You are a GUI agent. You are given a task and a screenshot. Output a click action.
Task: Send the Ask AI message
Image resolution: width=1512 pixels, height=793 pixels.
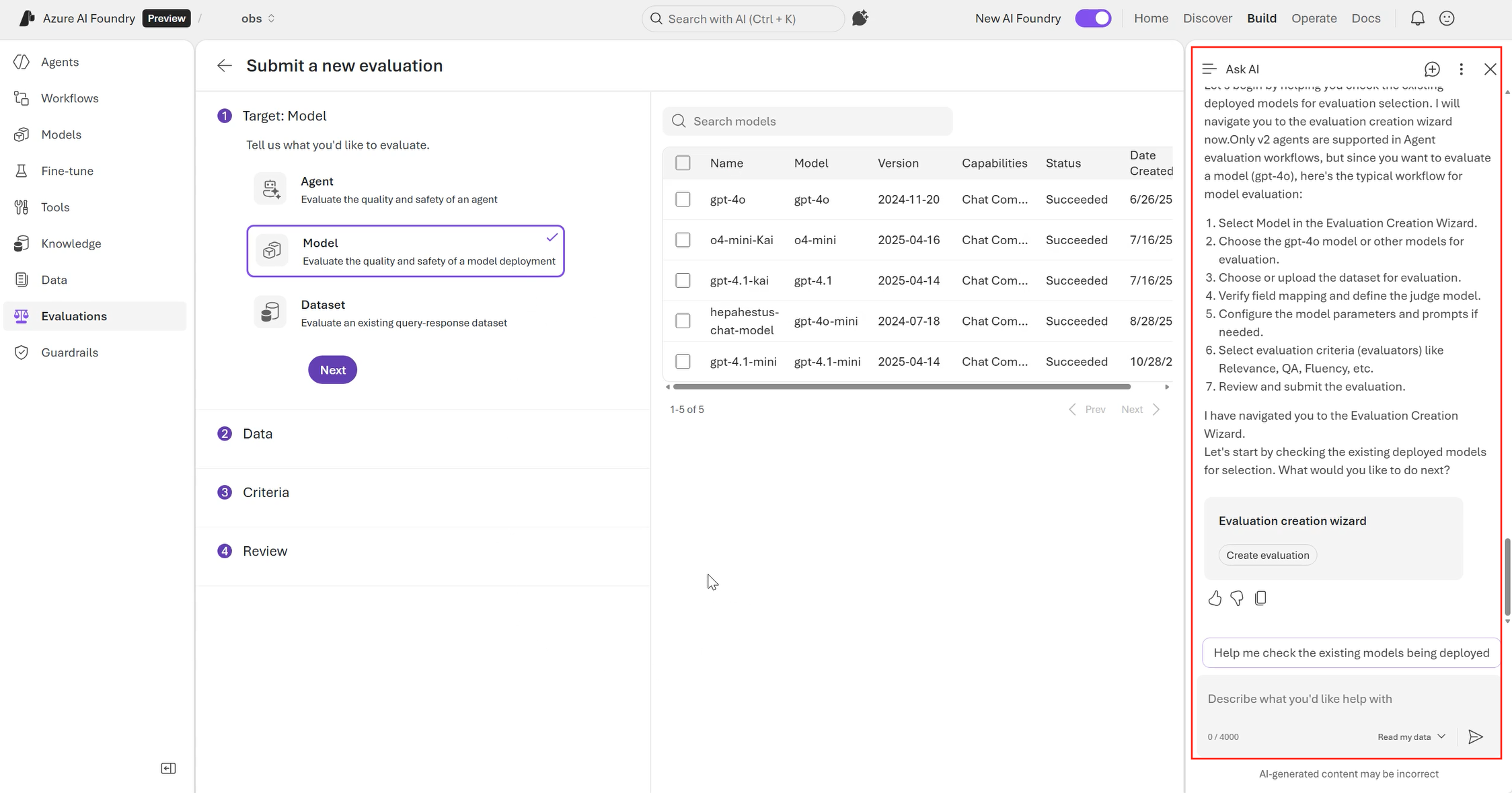pos(1475,737)
